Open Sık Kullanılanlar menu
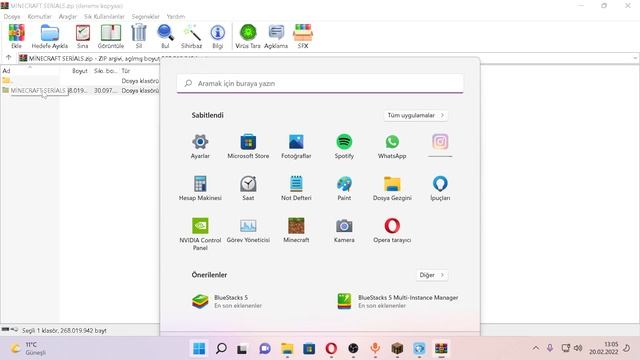The image size is (640, 360). tap(104, 16)
